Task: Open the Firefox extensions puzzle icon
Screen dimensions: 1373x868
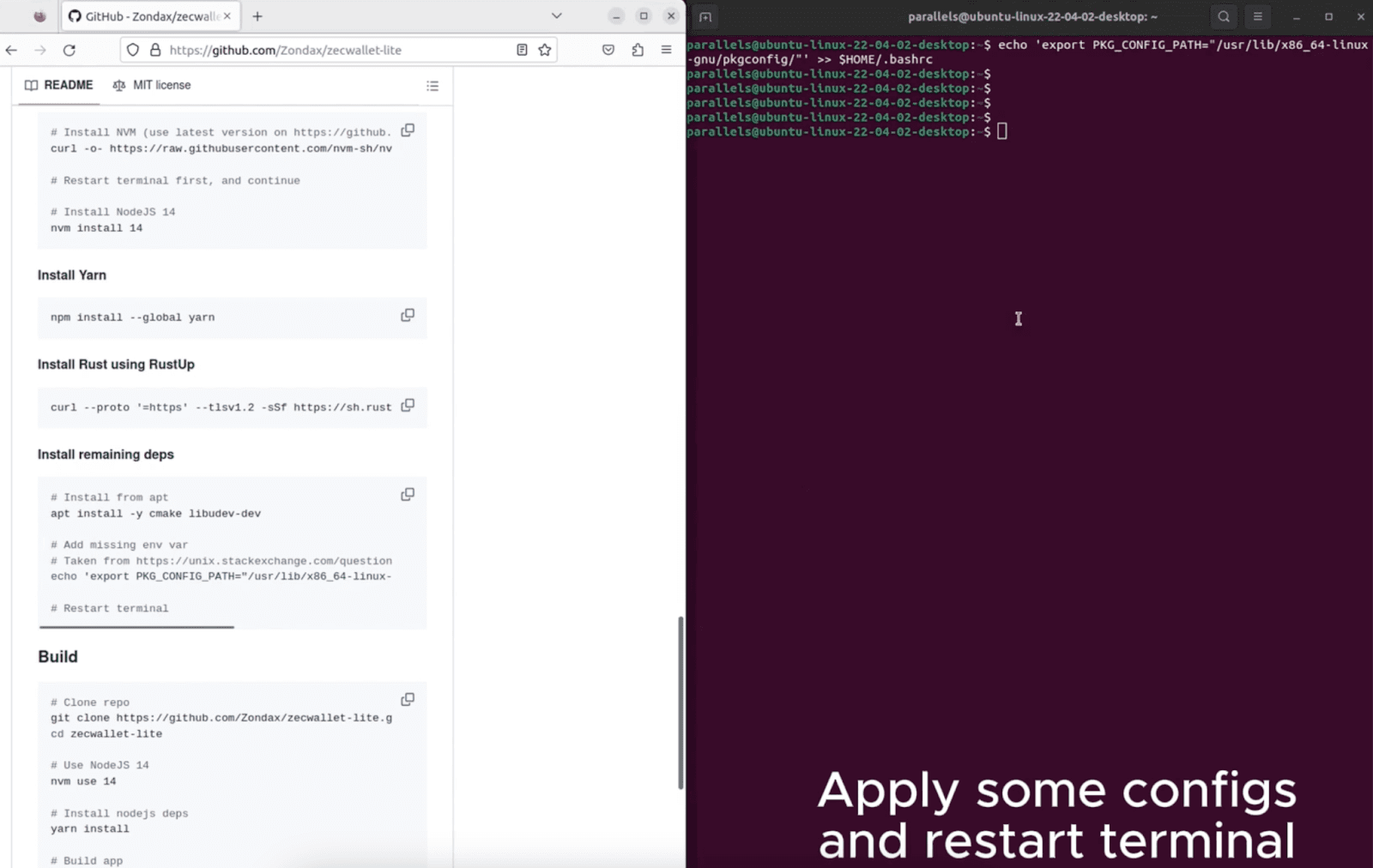Action: 638,50
